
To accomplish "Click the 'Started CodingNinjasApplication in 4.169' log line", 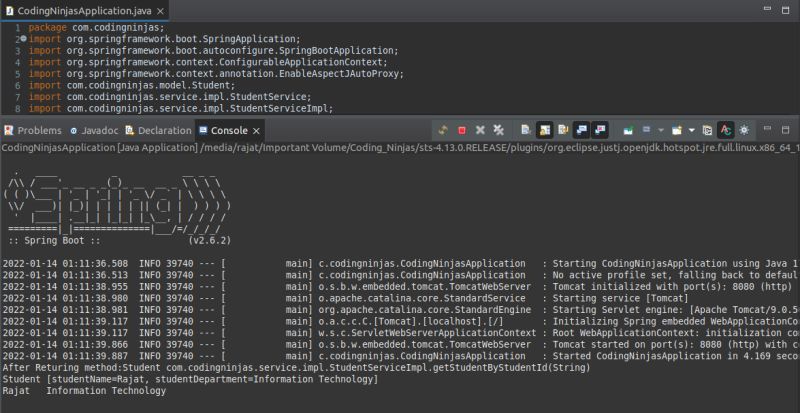I will 401,356.
